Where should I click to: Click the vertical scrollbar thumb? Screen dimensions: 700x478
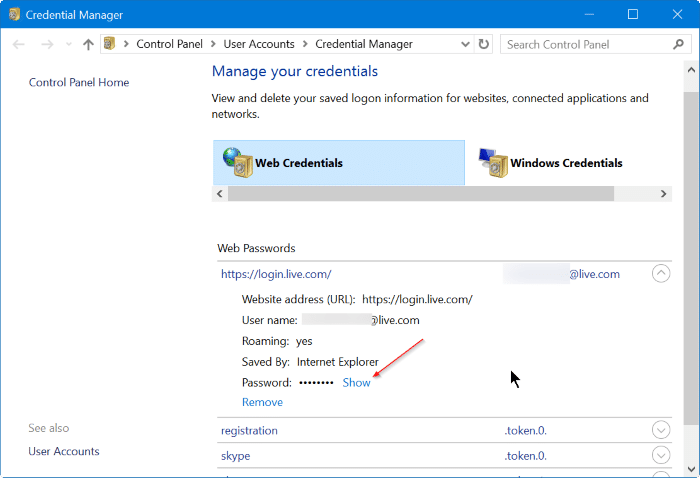pos(691,258)
